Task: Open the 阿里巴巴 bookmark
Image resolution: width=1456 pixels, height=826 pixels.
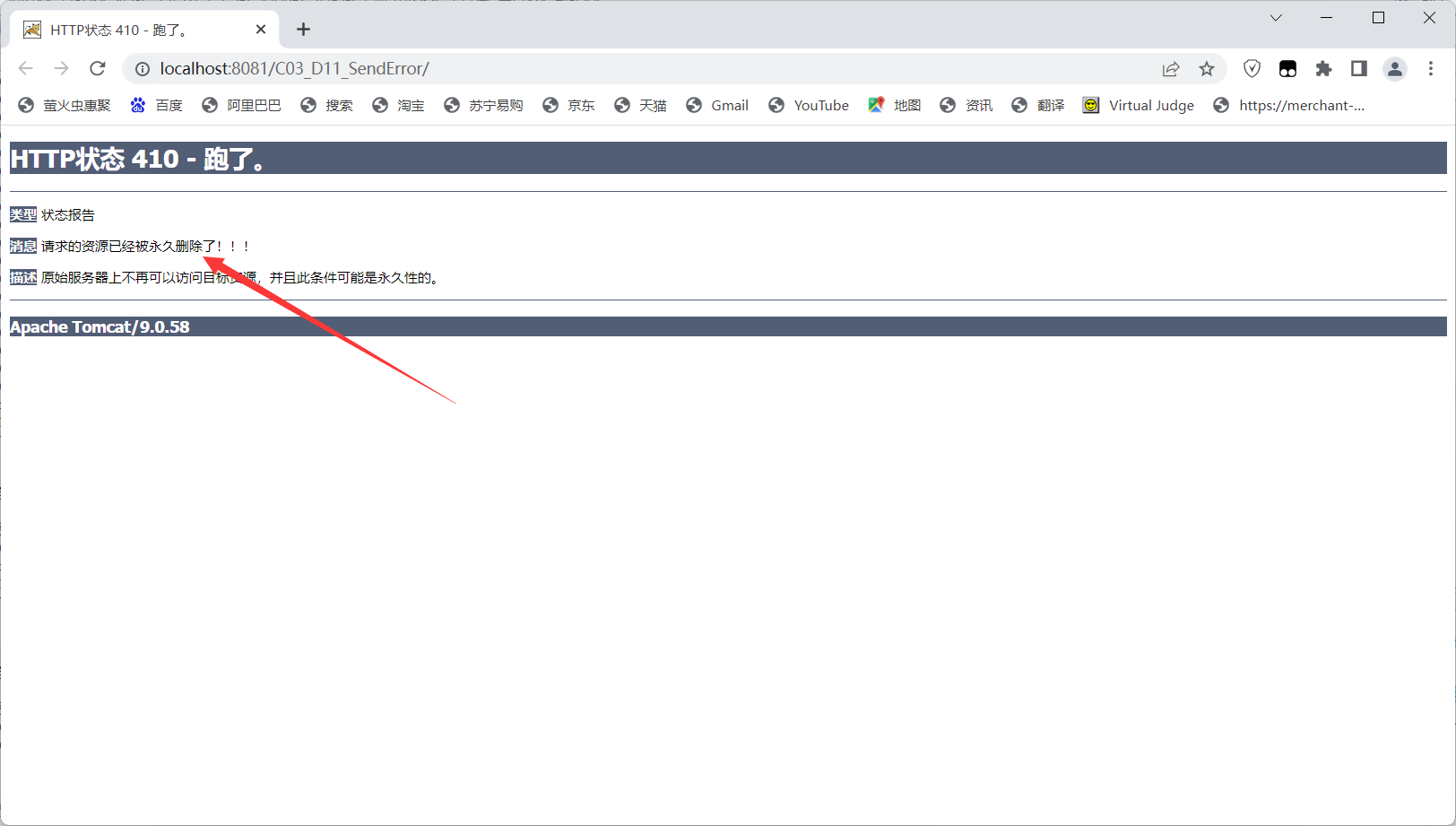Action: pos(242,106)
